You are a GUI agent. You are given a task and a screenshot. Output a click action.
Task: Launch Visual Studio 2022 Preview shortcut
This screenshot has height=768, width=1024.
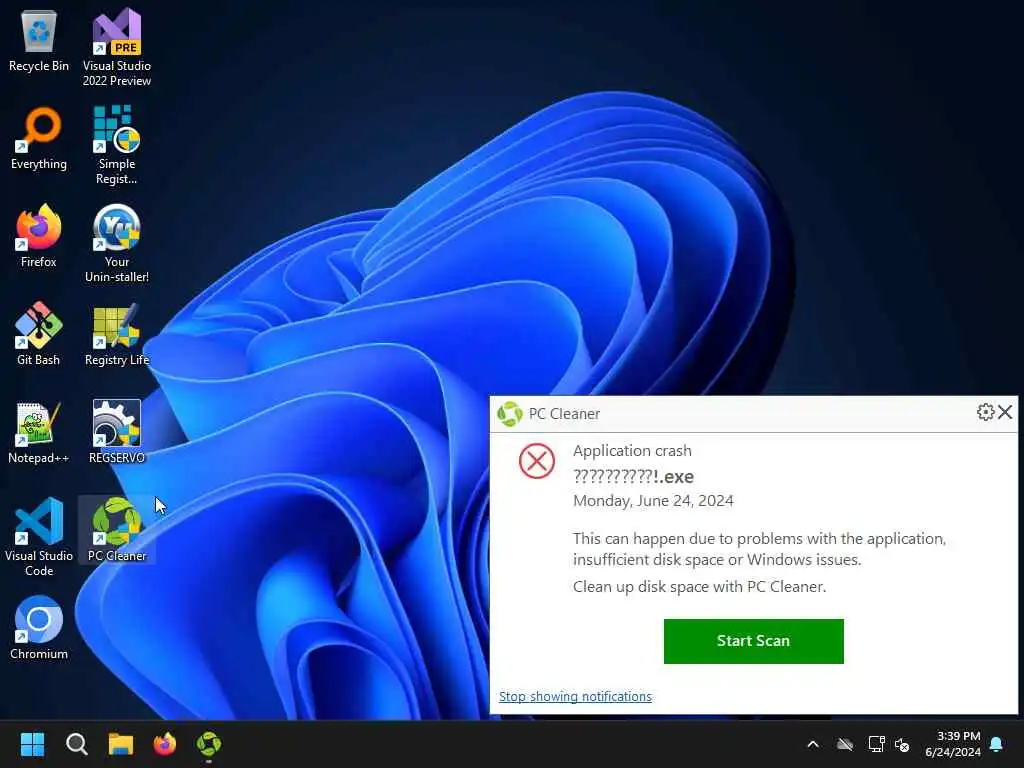coord(117,47)
